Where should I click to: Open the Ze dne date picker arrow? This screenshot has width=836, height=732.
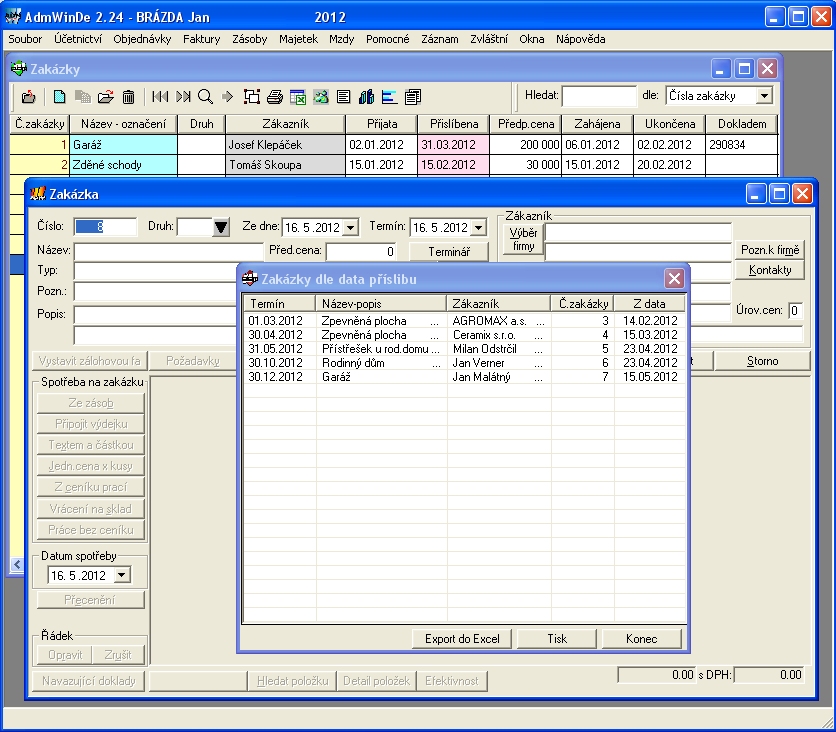pyautogui.click(x=350, y=228)
